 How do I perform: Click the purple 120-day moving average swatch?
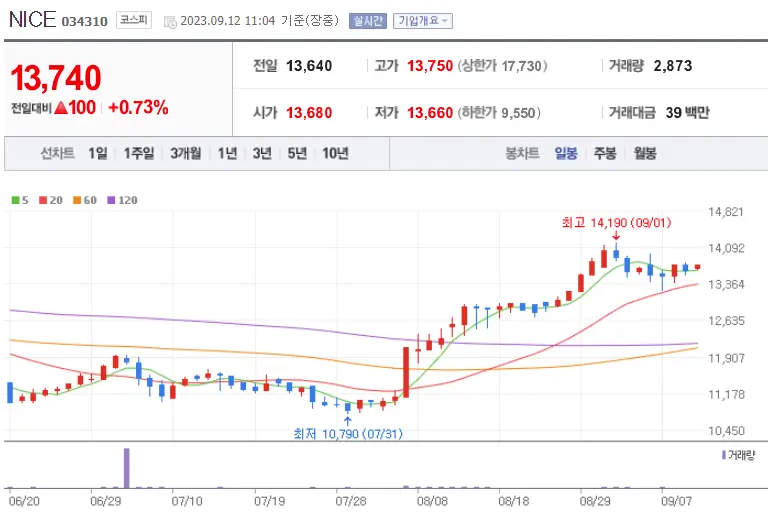click(x=111, y=200)
